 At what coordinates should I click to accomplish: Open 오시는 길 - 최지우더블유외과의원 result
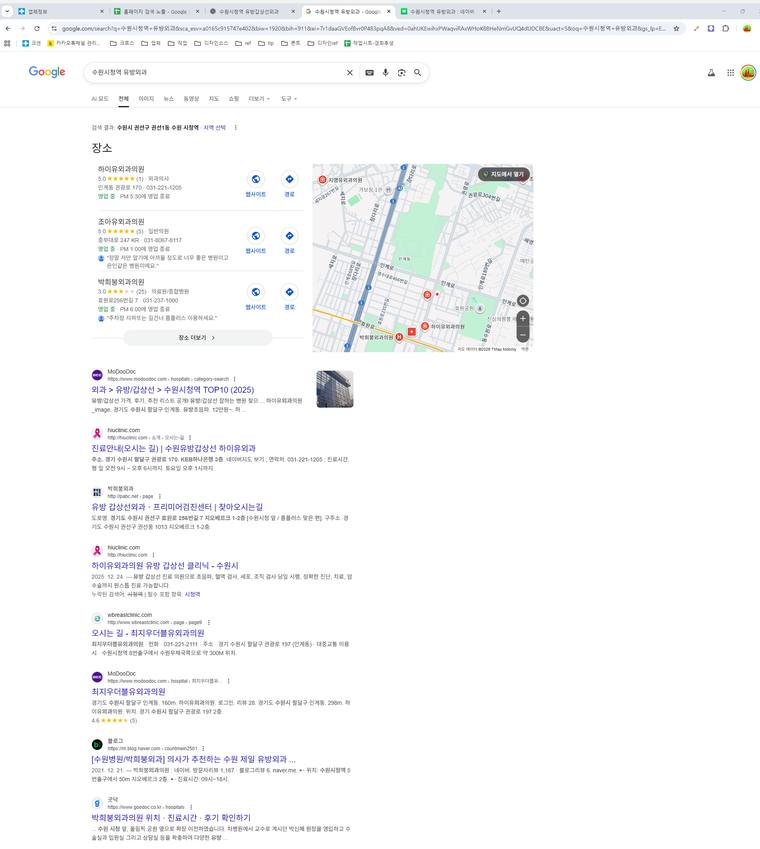click(x=148, y=633)
